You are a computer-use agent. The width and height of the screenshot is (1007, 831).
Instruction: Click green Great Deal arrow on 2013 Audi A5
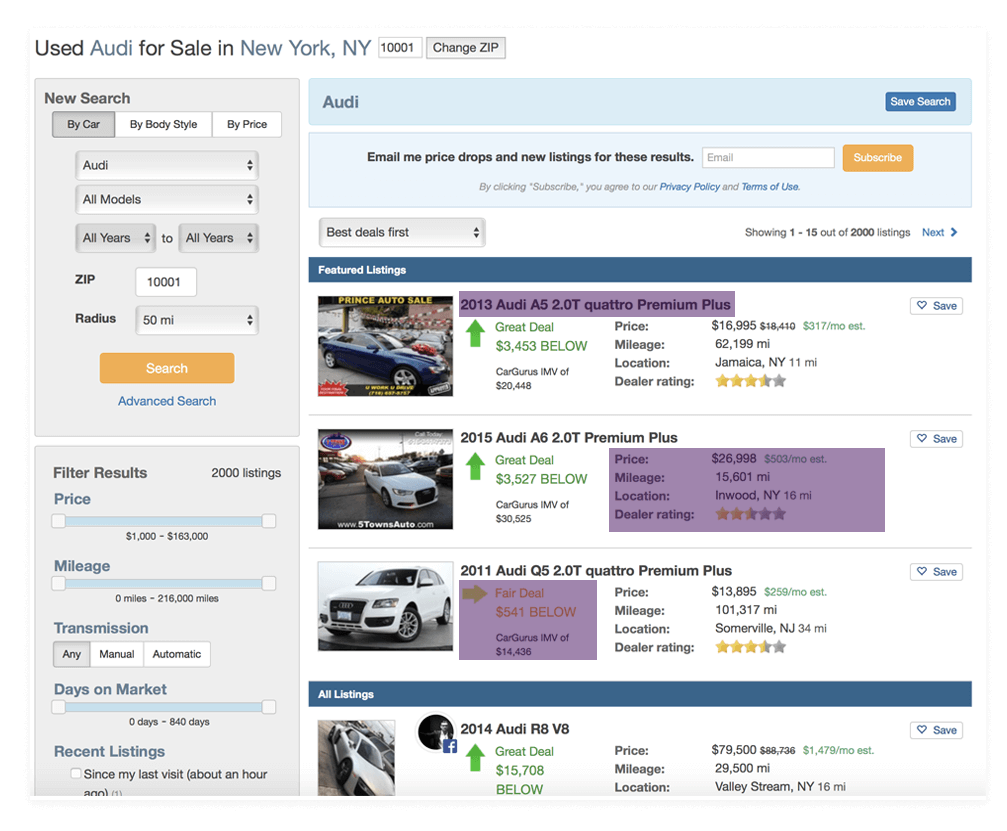click(475, 334)
